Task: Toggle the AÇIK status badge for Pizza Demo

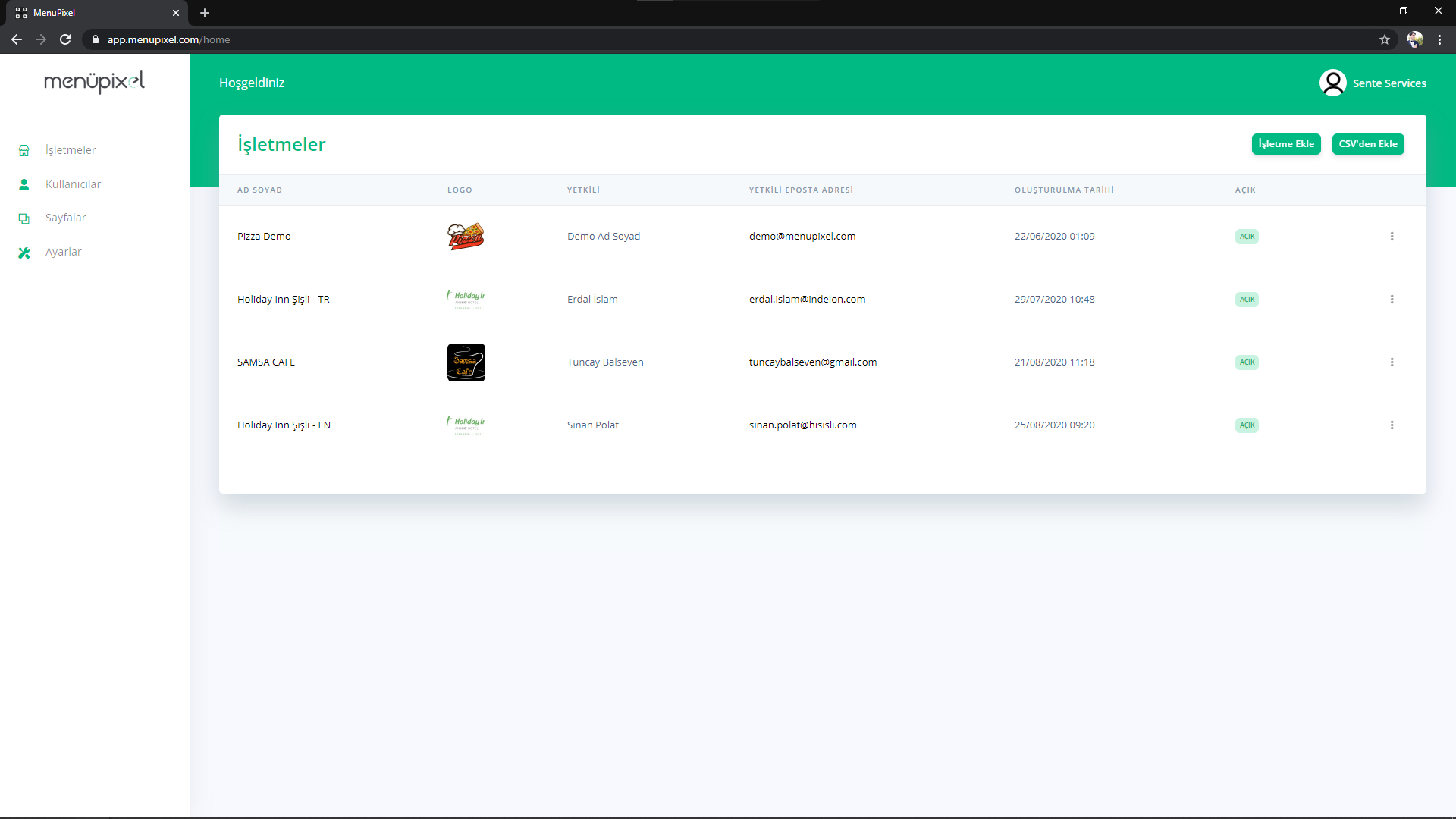Action: click(x=1247, y=237)
